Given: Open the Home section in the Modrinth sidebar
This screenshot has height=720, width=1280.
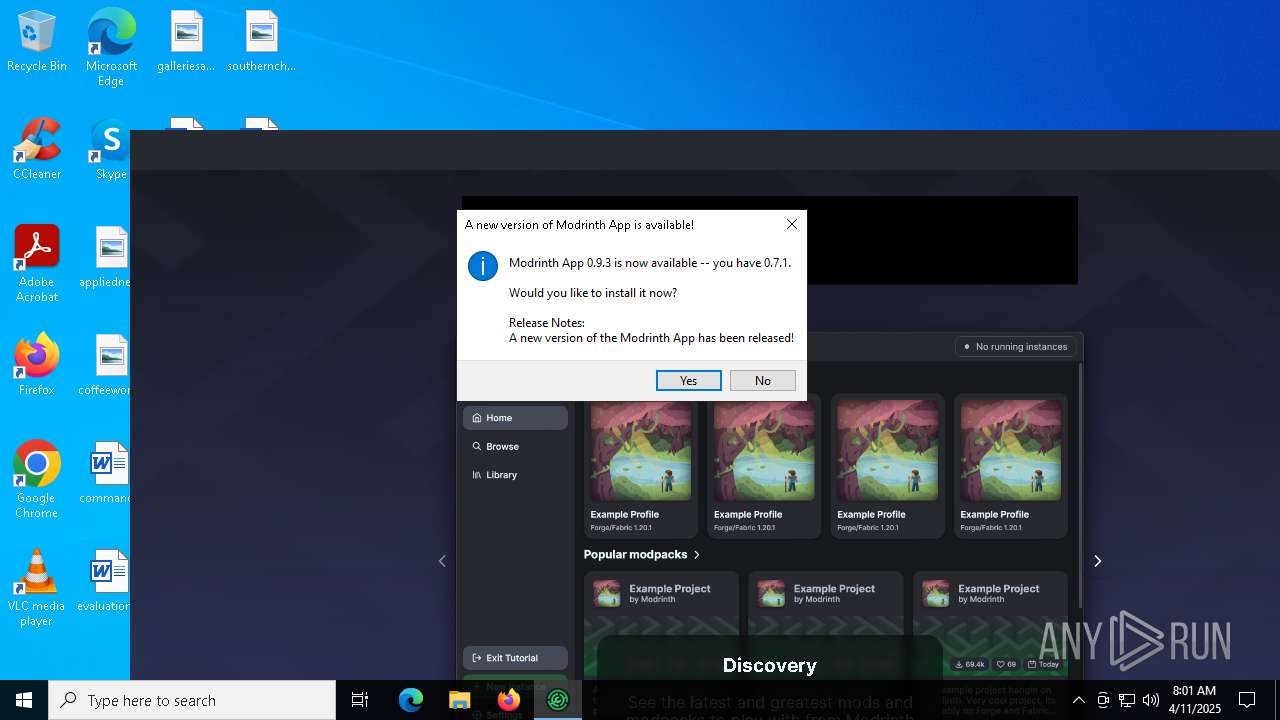Looking at the screenshot, I should coord(515,418).
